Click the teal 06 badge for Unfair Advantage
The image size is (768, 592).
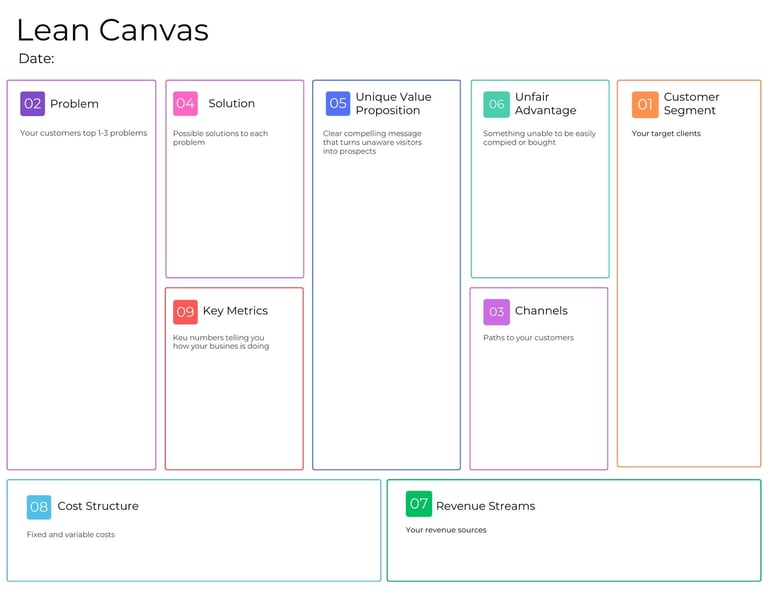[x=496, y=104]
